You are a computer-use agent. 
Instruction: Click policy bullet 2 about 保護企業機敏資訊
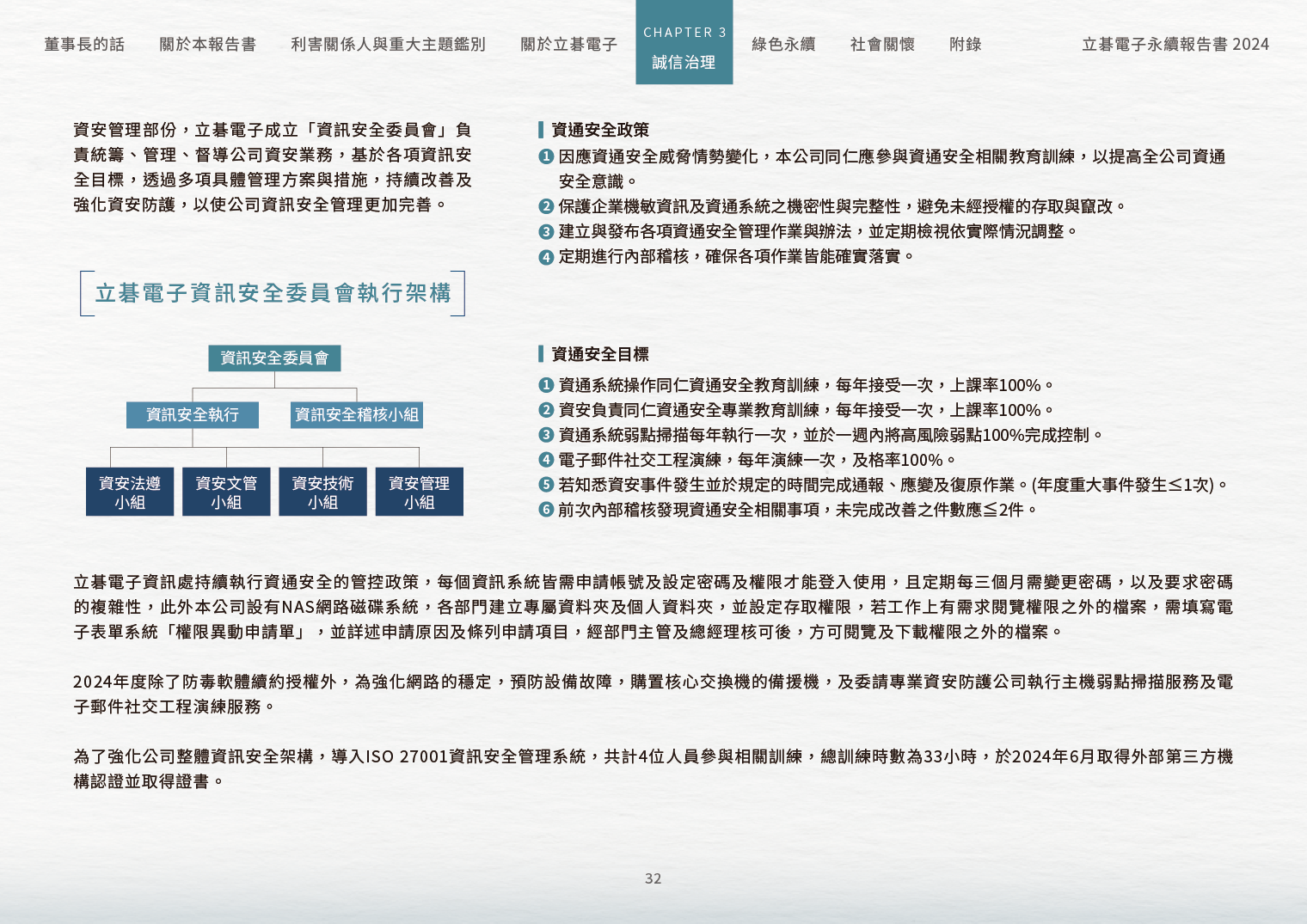(832, 206)
